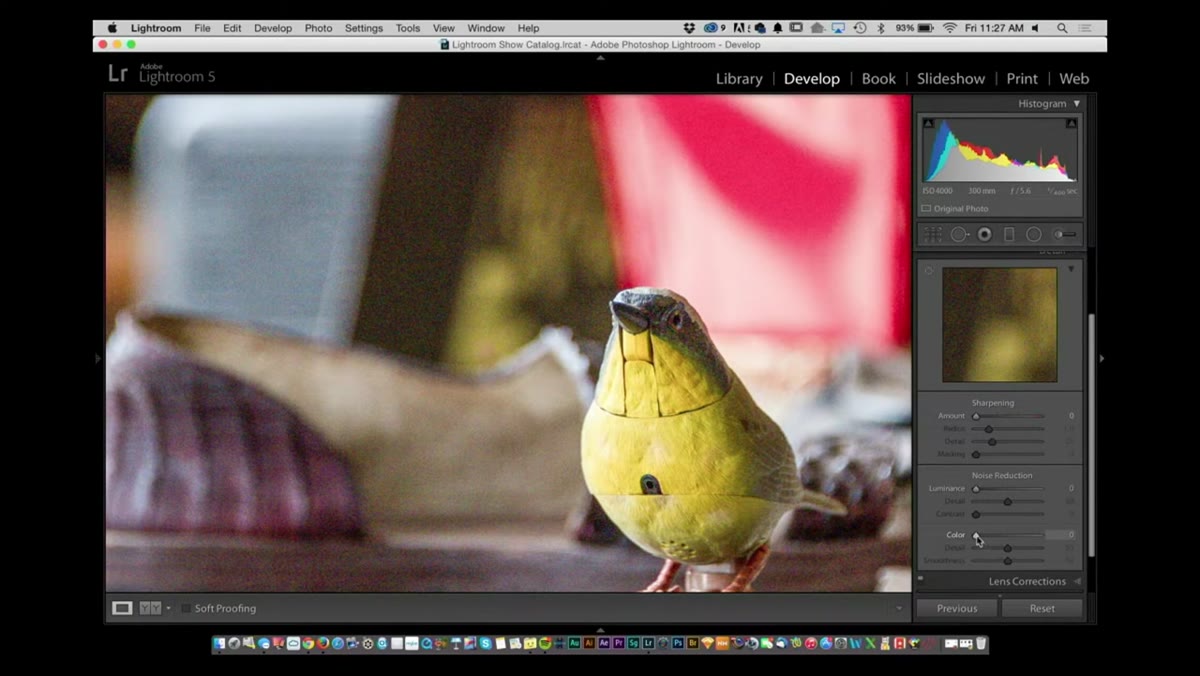Screen dimensions: 1200x676
Task: Select the Spot Removal tool
Action: click(959, 234)
